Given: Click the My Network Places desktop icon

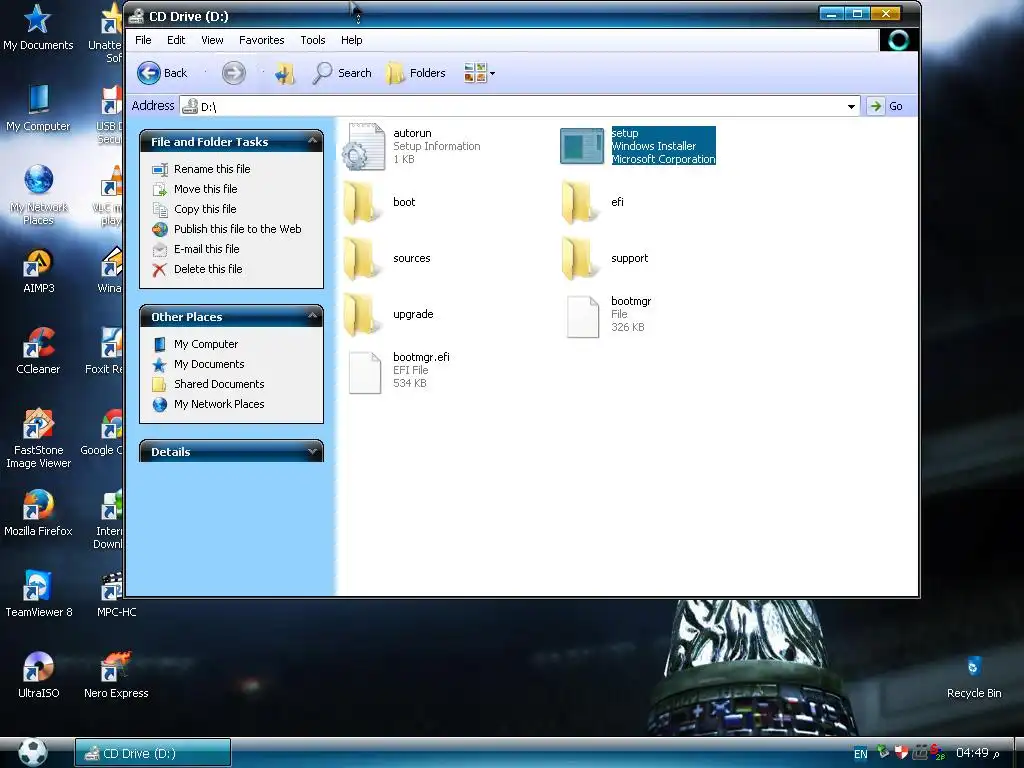Looking at the screenshot, I should [38, 195].
